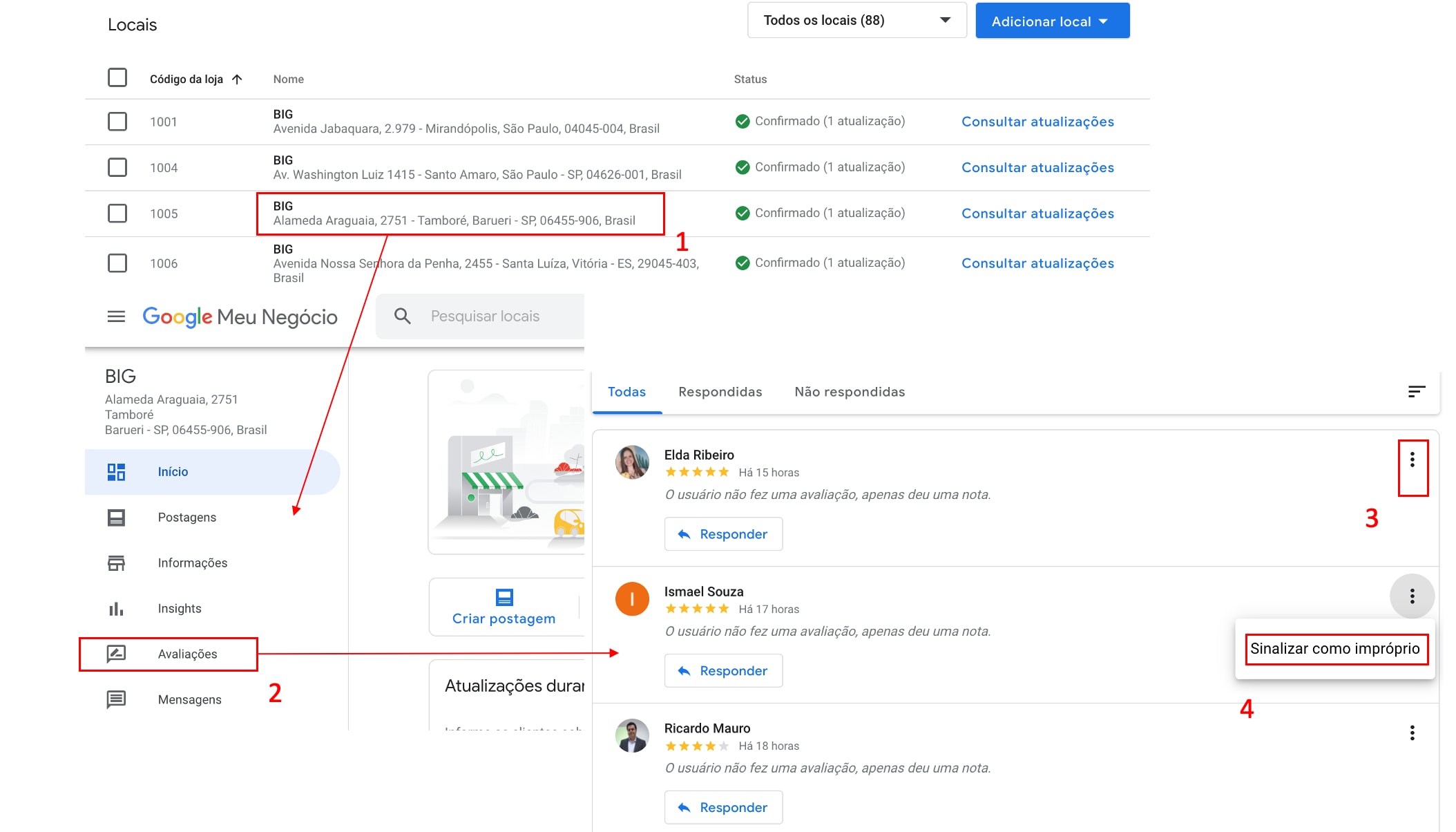Click Consultar atualizações for store 1001
Viewport: 1456px width, 832px height.
tap(1037, 122)
